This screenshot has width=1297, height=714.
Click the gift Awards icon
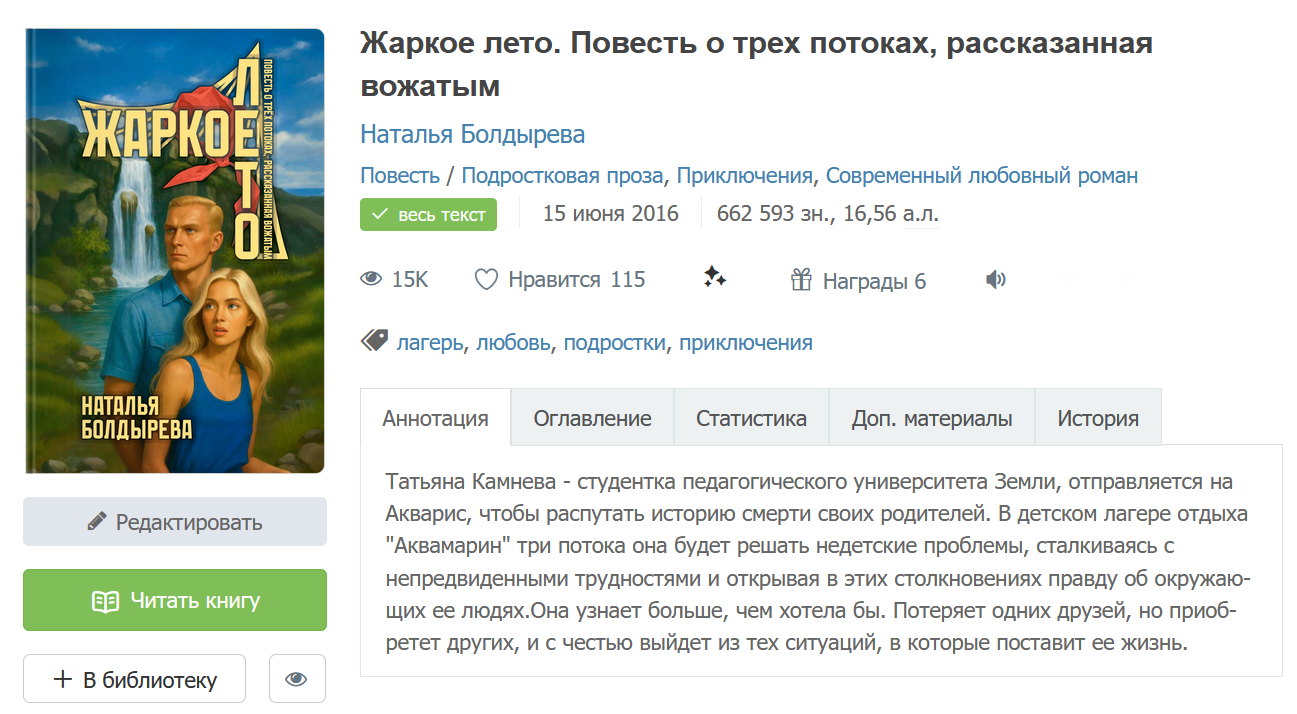tap(801, 280)
